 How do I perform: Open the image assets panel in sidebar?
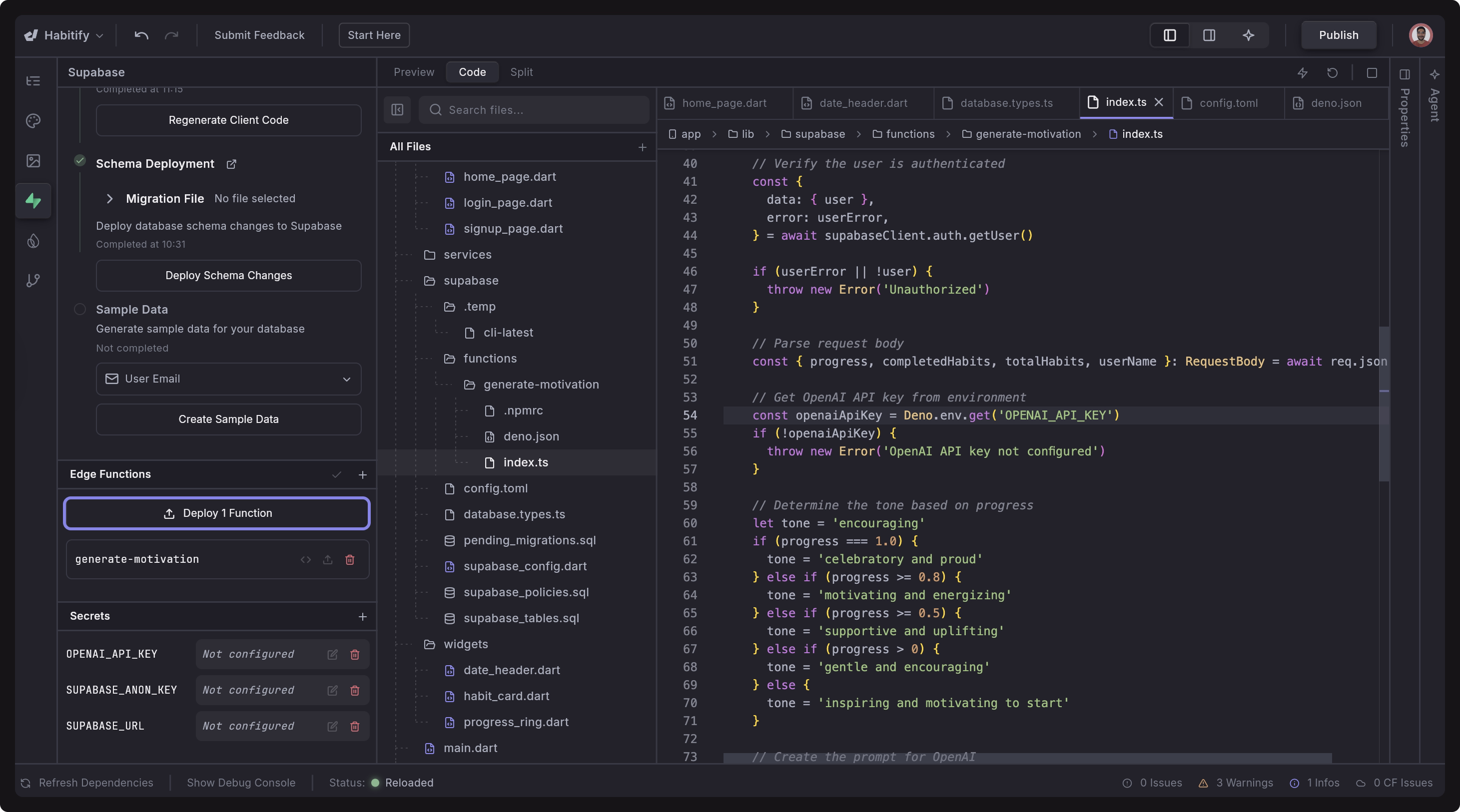pos(33,160)
